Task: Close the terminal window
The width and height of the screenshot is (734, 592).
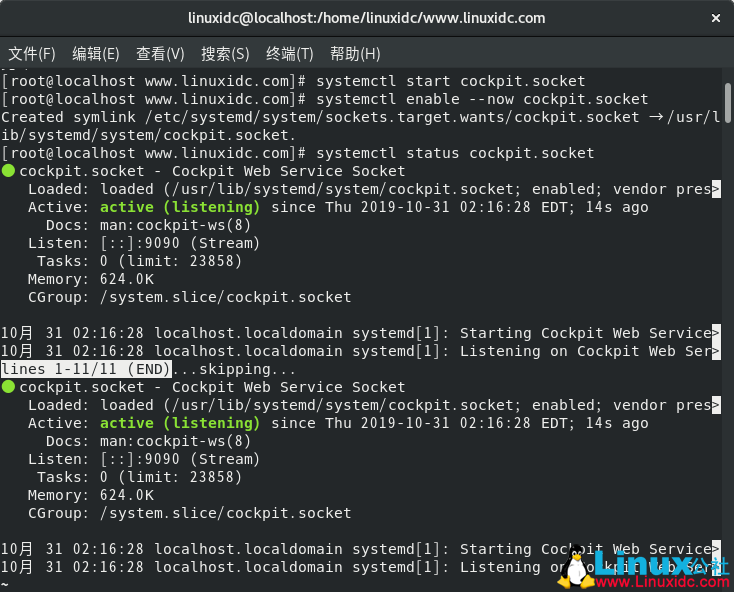Action: click(x=716, y=18)
